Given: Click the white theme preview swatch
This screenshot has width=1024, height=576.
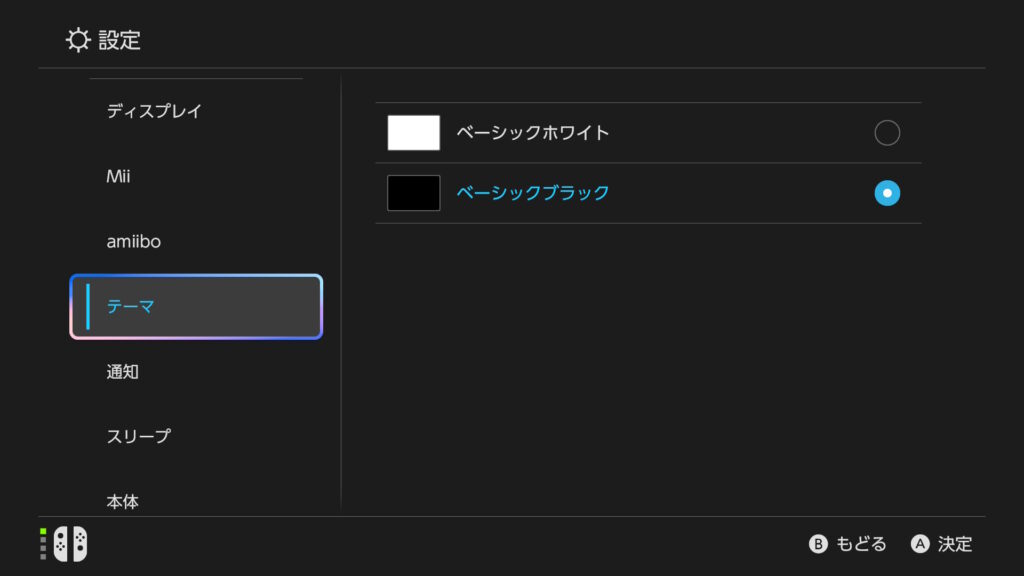Looking at the screenshot, I should [414, 133].
